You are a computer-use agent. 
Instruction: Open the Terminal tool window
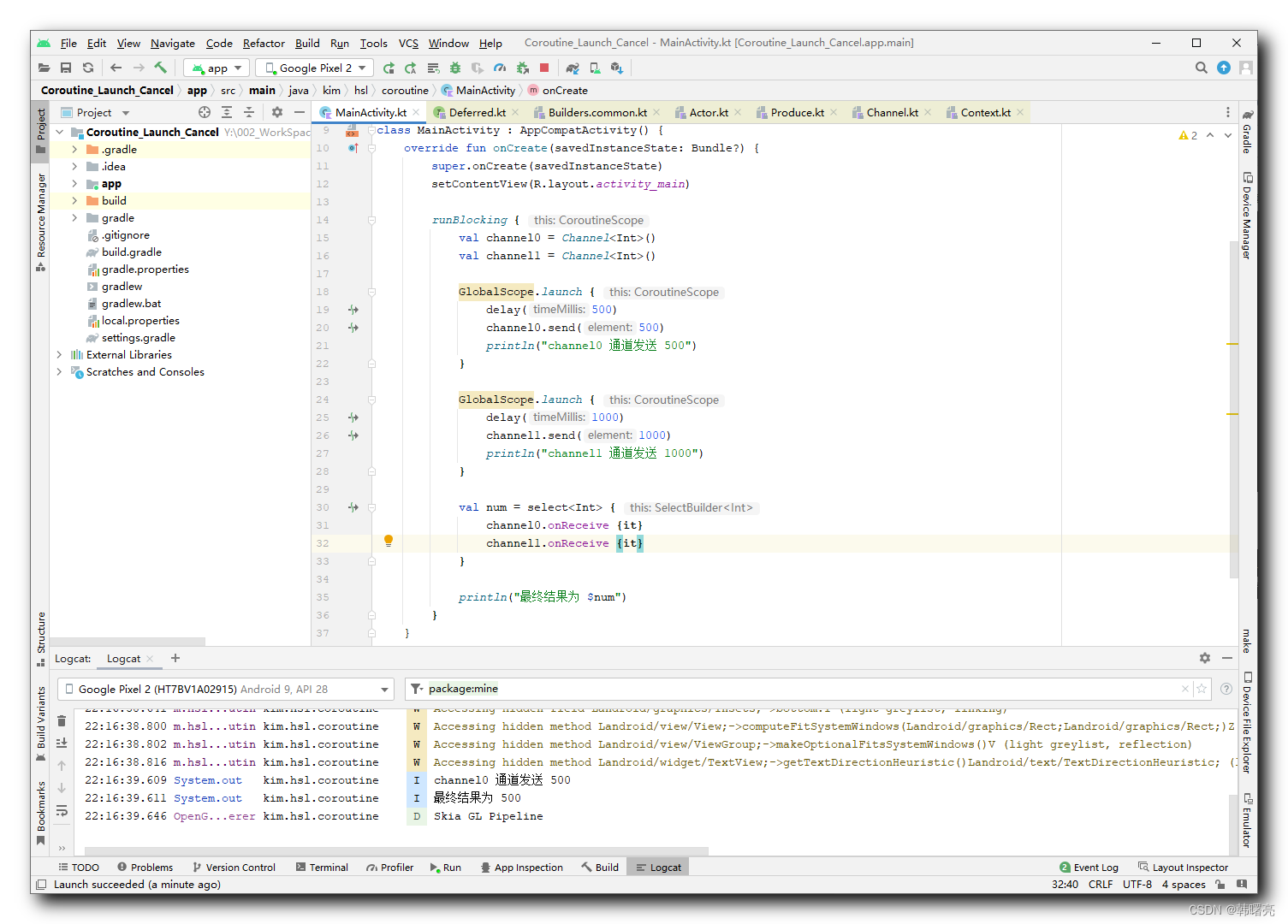click(x=322, y=868)
